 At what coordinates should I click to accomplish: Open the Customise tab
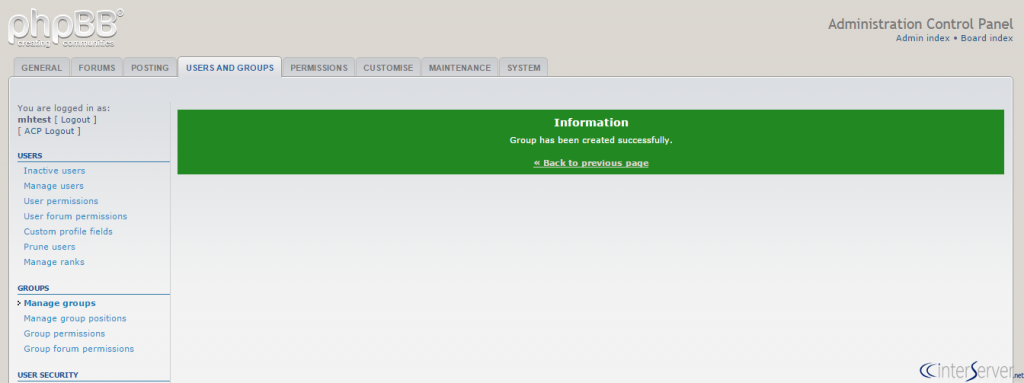coord(388,67)
